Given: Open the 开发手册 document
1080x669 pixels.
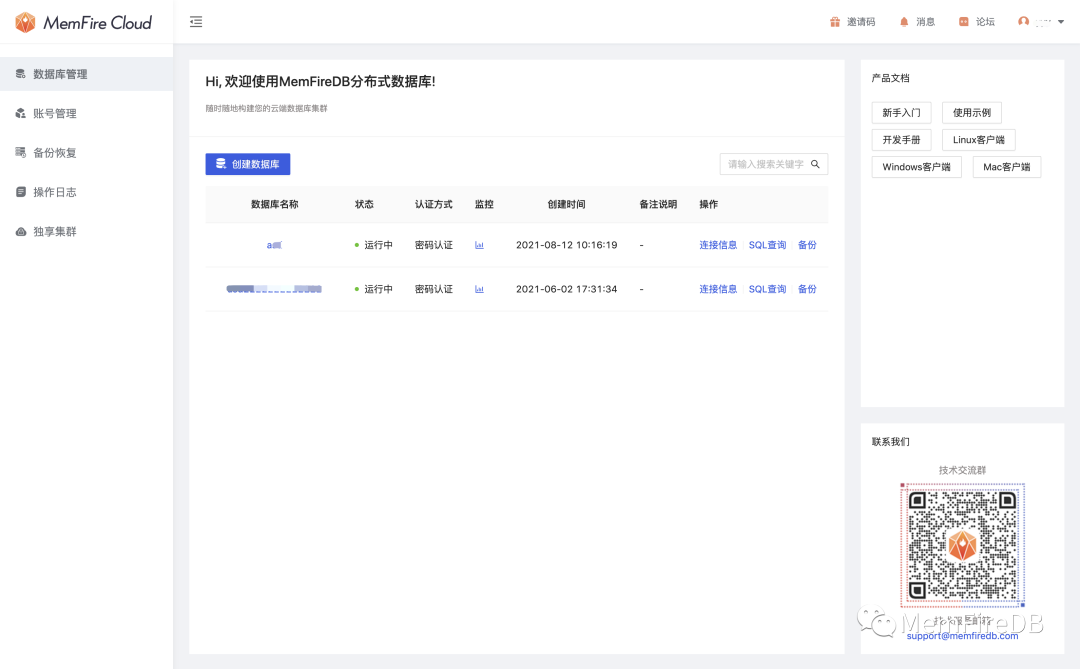Looking at the screenshot, I should (902, 140).
